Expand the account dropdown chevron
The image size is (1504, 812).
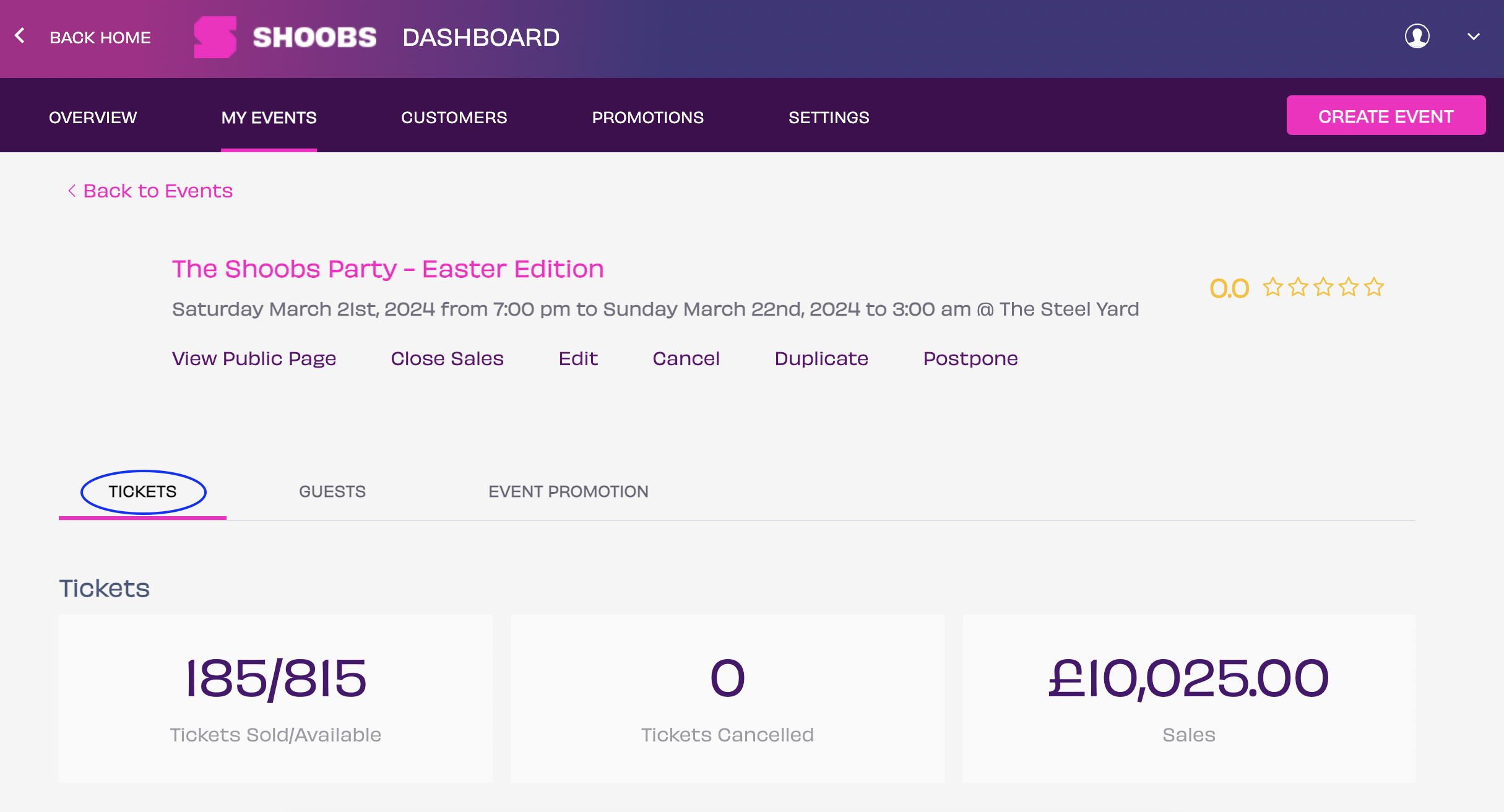coord(1474,37)
